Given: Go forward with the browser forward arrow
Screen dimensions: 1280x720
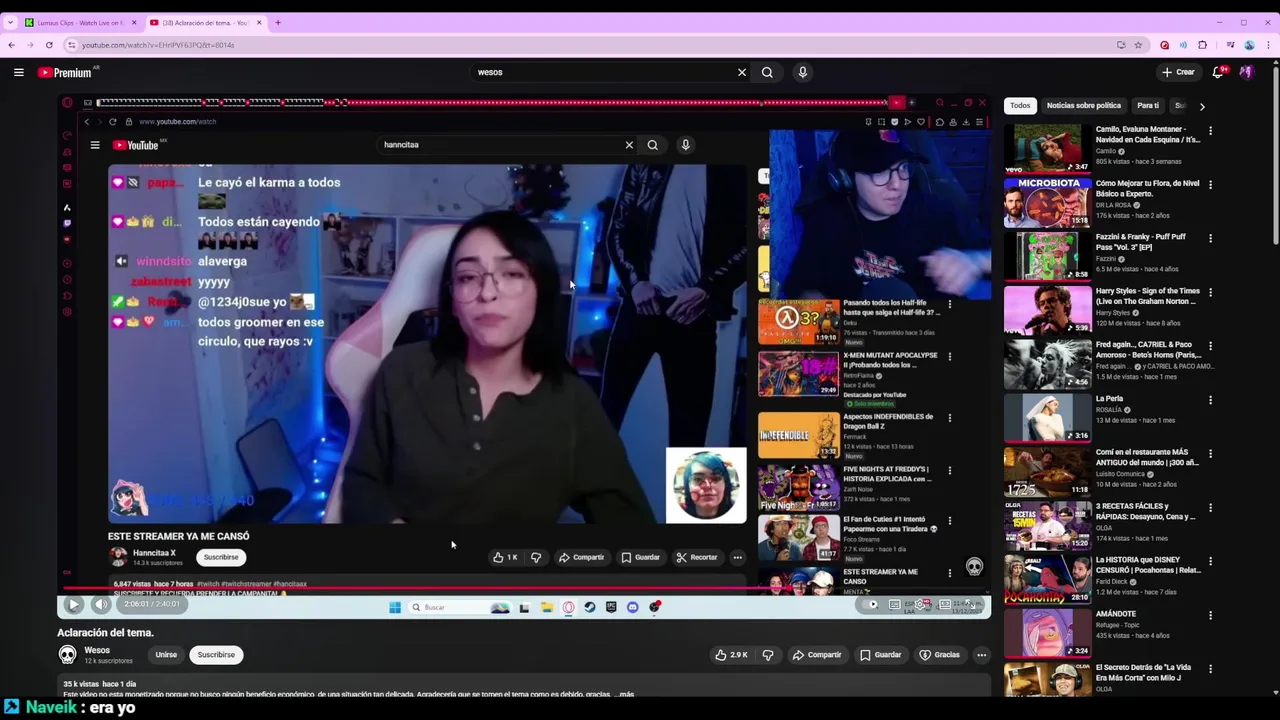Looking at the screenshot, I should 30,45.
